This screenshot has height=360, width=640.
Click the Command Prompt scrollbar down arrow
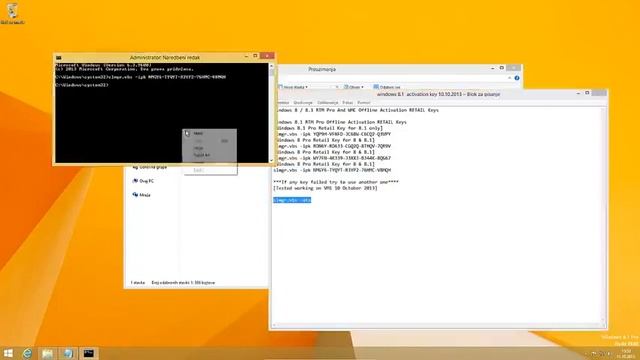[271, 160]
